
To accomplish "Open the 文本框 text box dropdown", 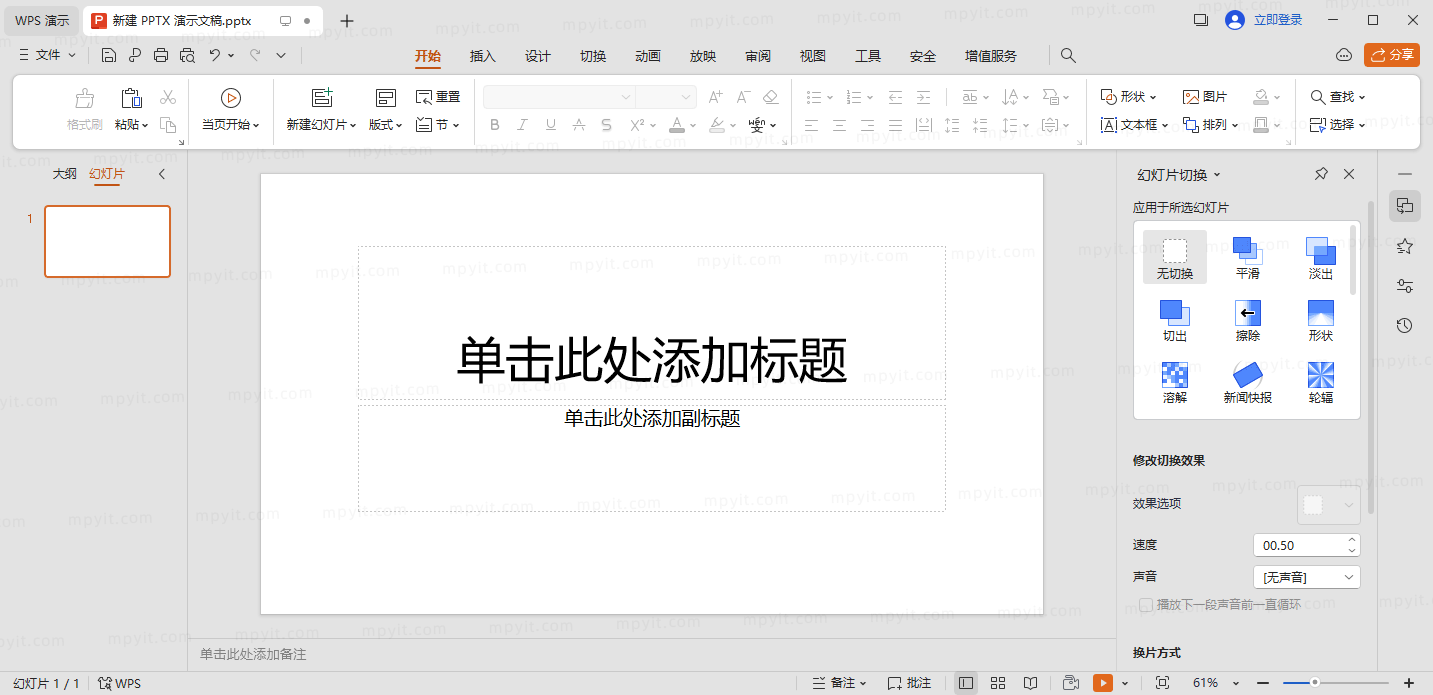I will (x=1134, y=125).
